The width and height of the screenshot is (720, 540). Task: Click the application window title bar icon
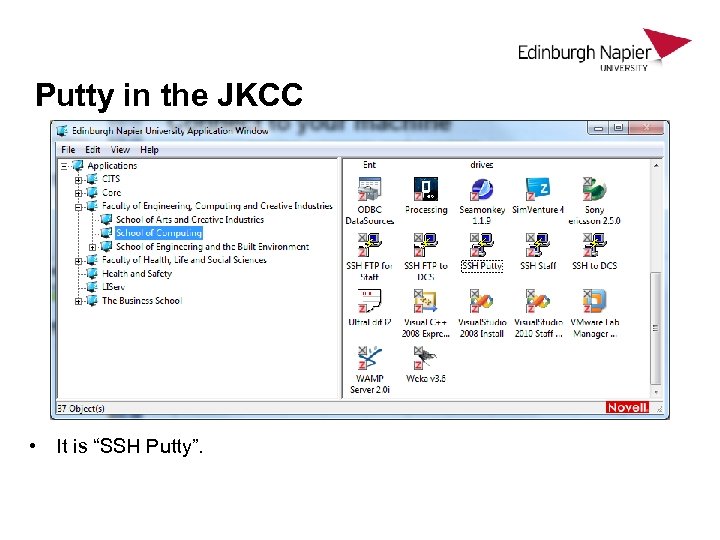tap(62, 131)
